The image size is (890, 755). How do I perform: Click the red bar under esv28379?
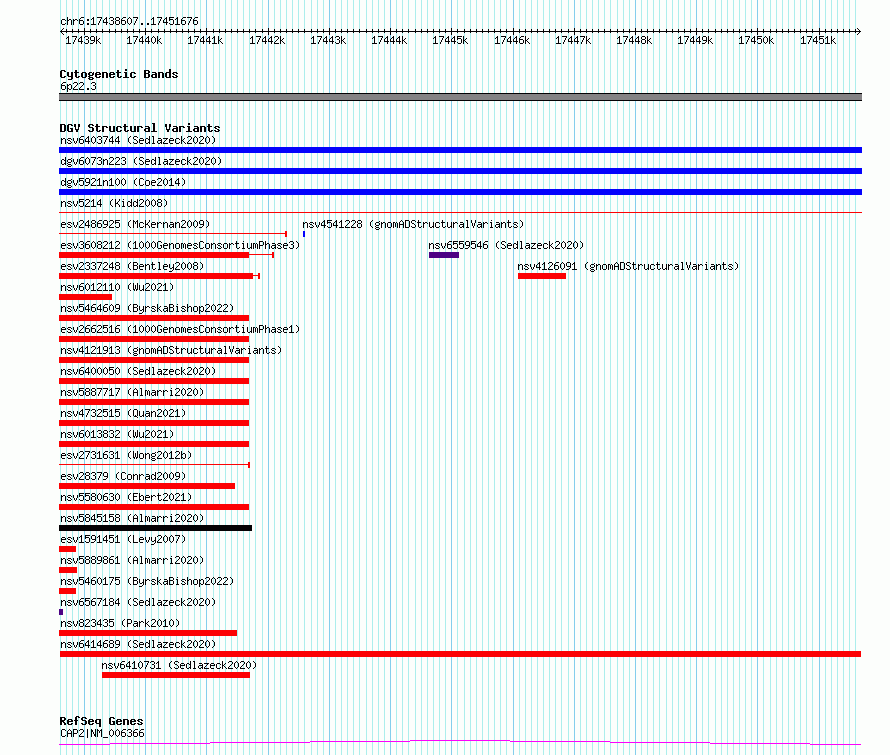click(x=147, y=486)
